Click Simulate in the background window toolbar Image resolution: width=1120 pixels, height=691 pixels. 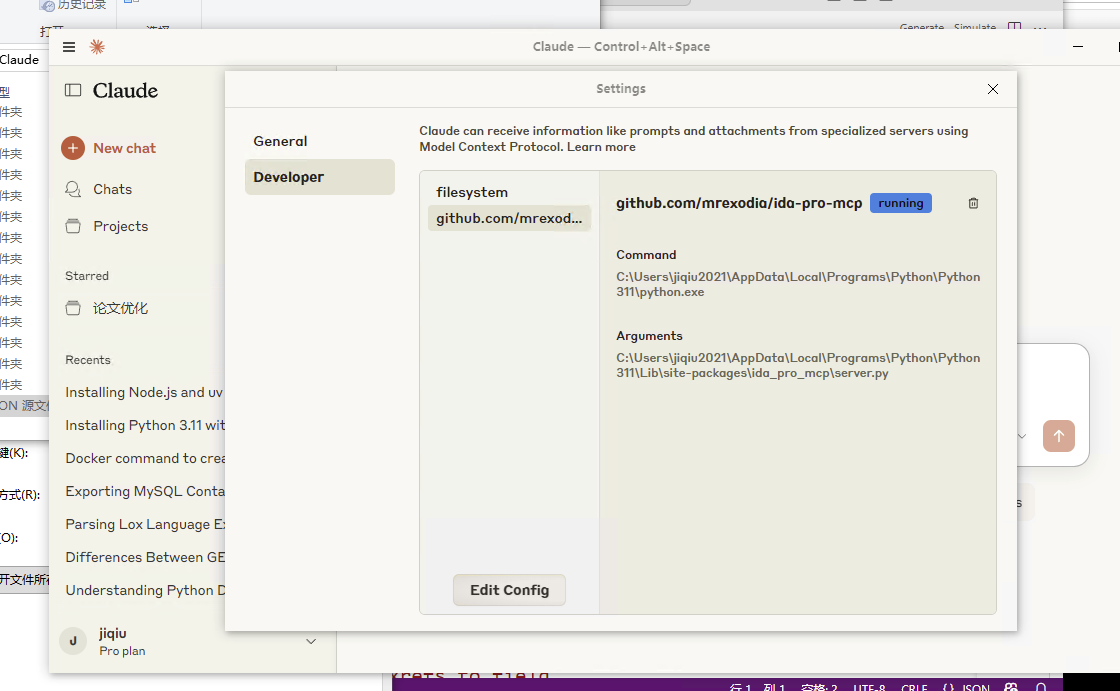[x=974, y=27]
